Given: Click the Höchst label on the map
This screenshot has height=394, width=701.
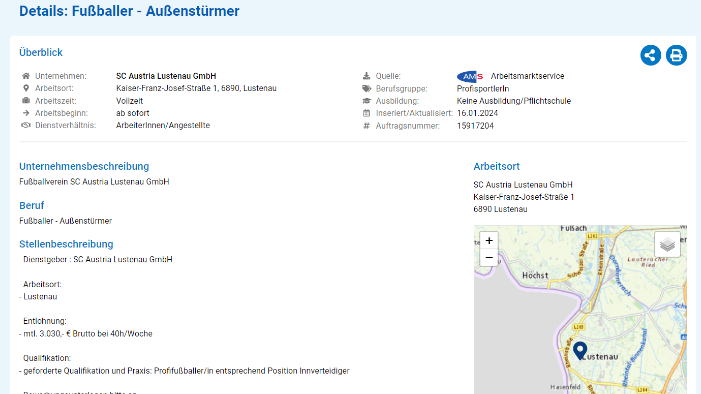Looking at the screenshot, I should pos(535,275).
